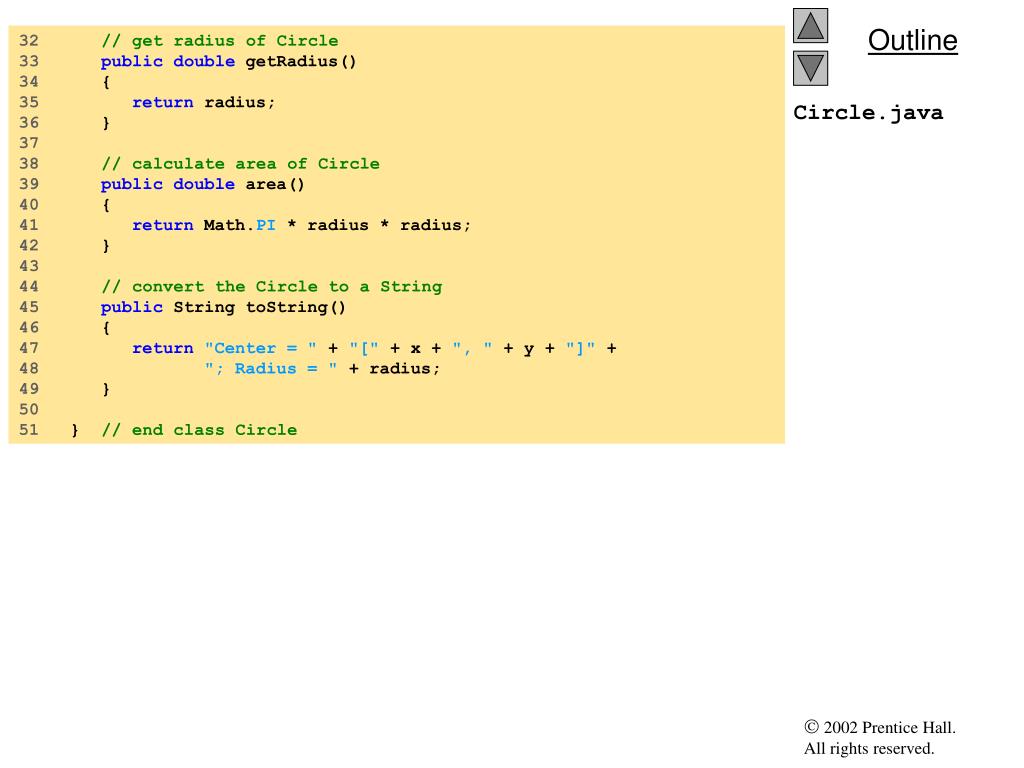This screenshot has width=1024, height=768.
Task: Click the comment '// calculate area of Circle'
Action: click(240, 164)
